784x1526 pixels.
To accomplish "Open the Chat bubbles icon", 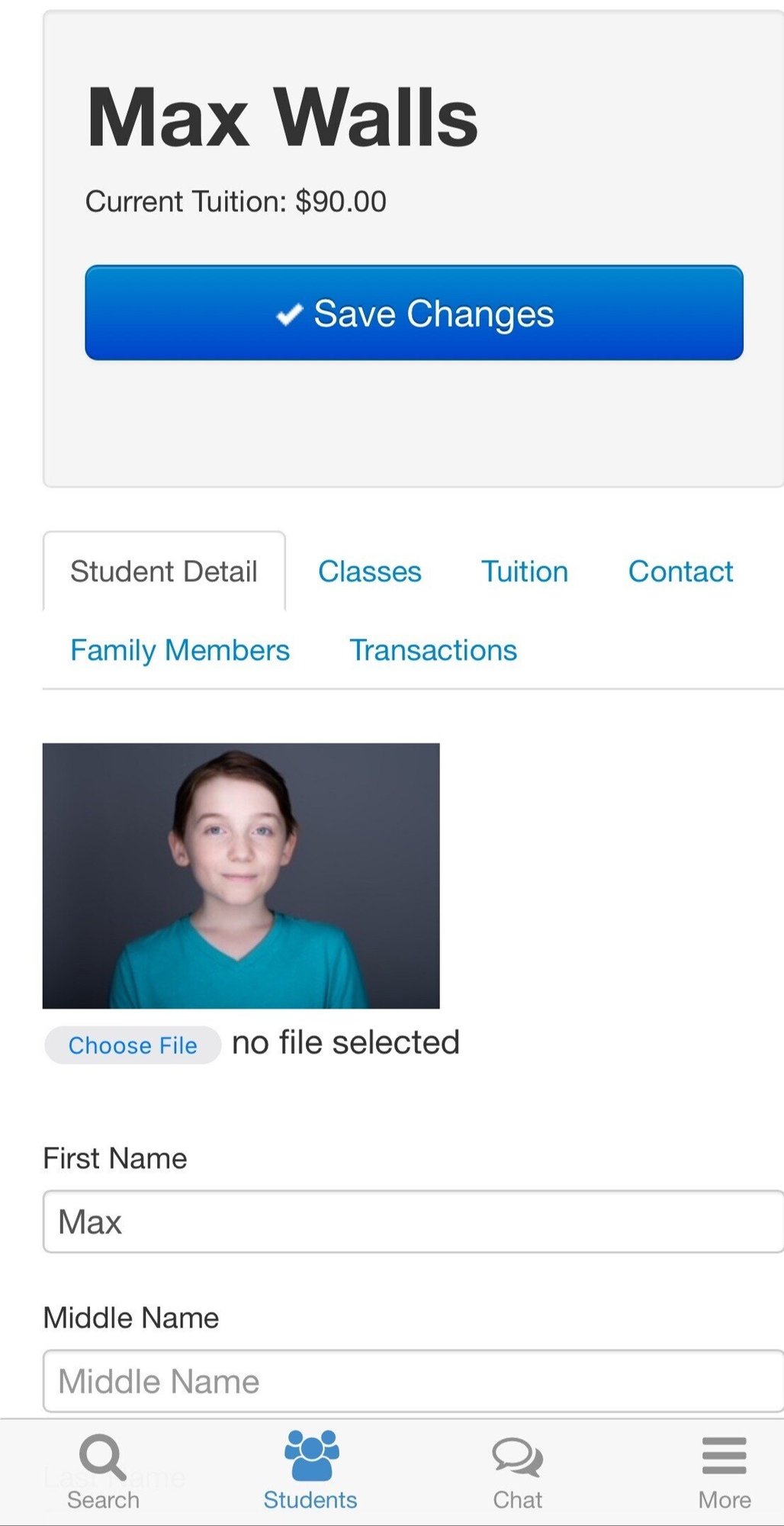I will [x=518, y=1457].
